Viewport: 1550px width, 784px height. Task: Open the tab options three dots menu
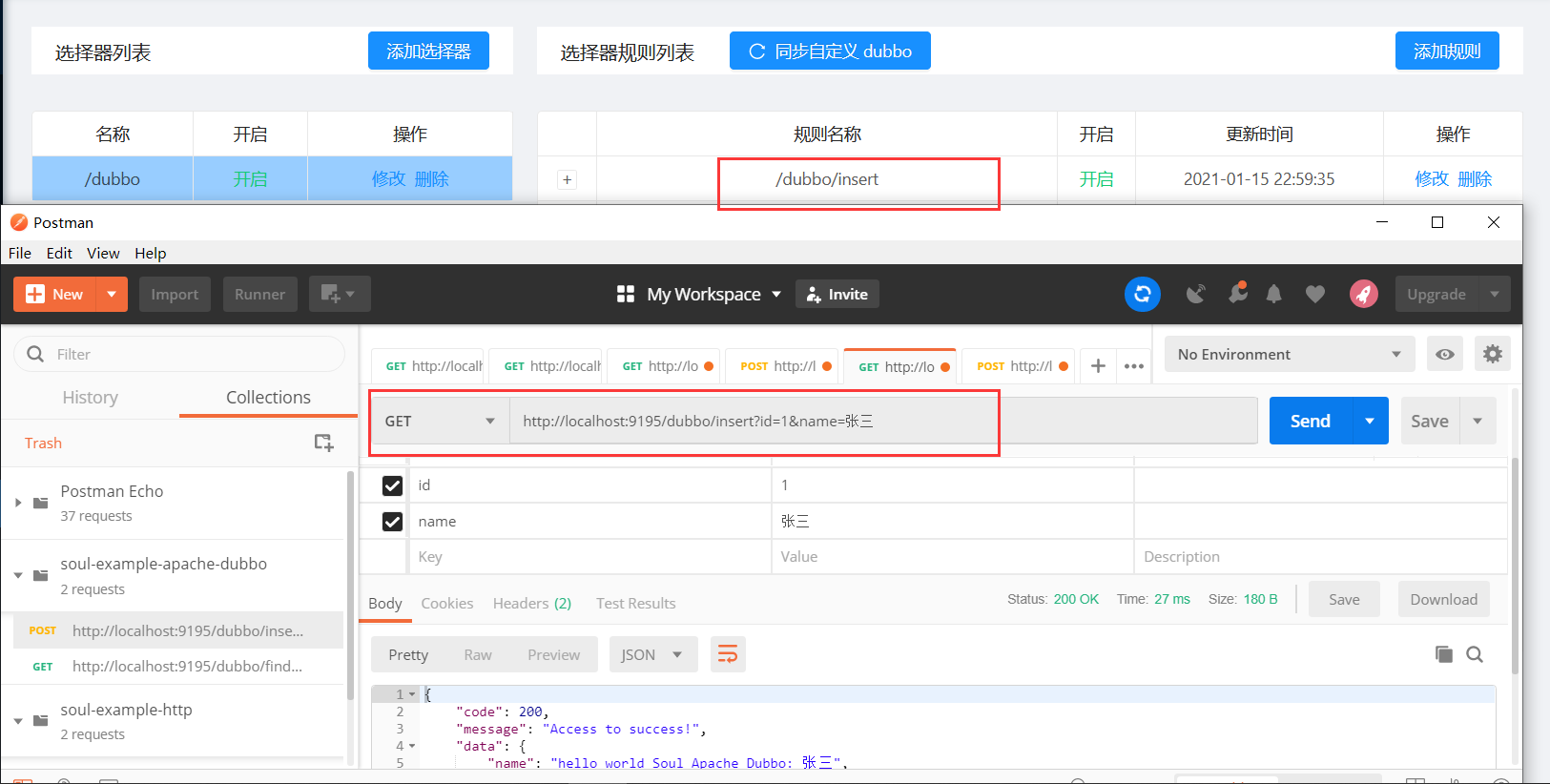1134,366
